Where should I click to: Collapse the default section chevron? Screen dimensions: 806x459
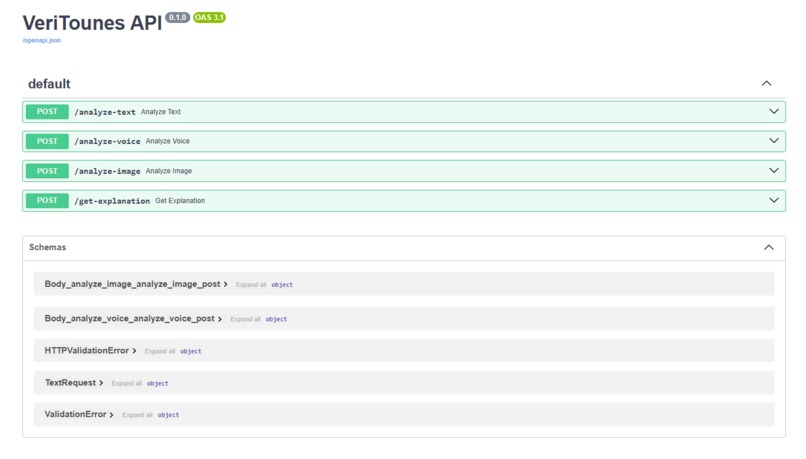[x=766, y=83]
